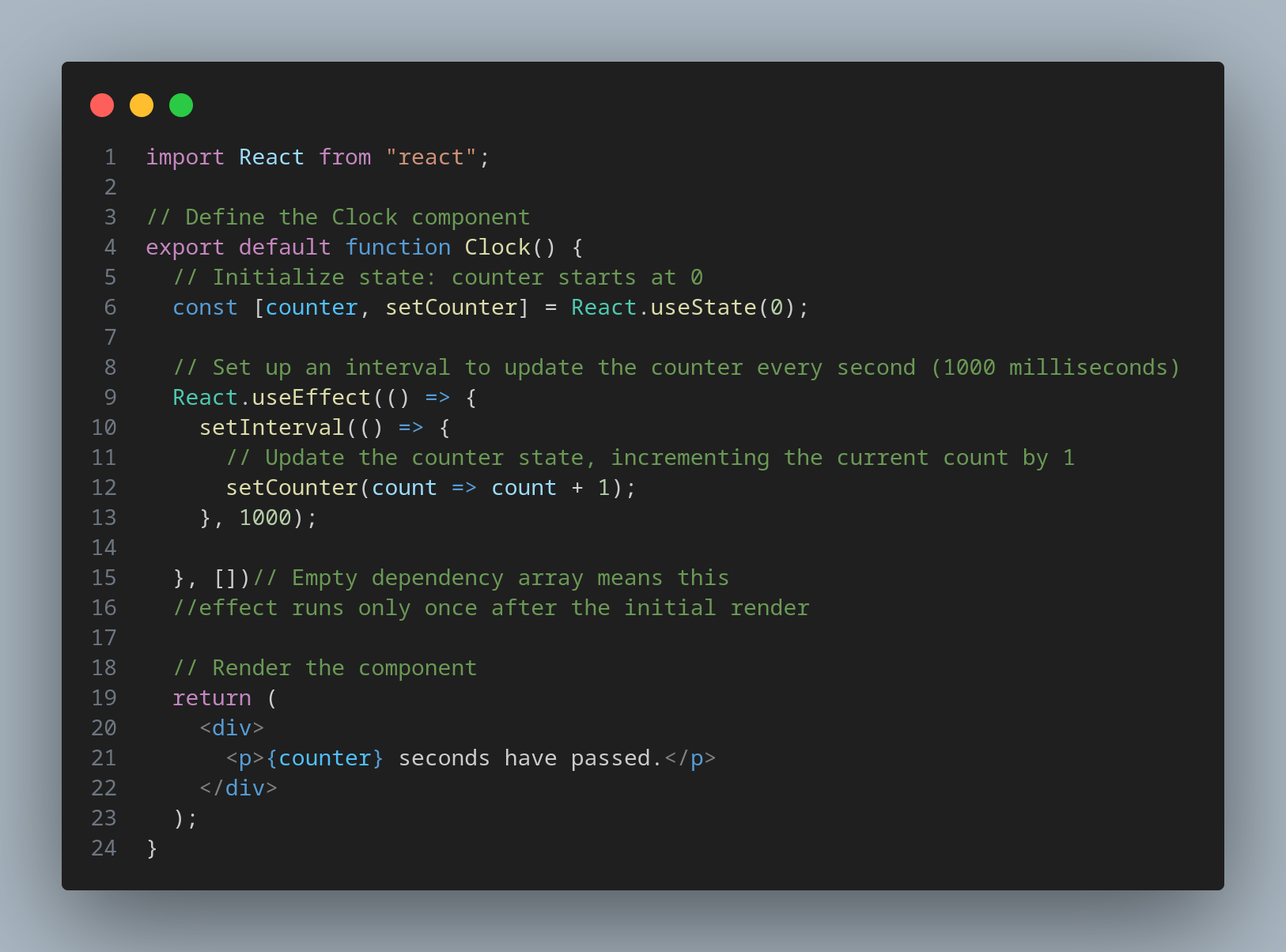Click the 1000 interval delay value
Viewport: 1286px width, 952px height.
265,518
